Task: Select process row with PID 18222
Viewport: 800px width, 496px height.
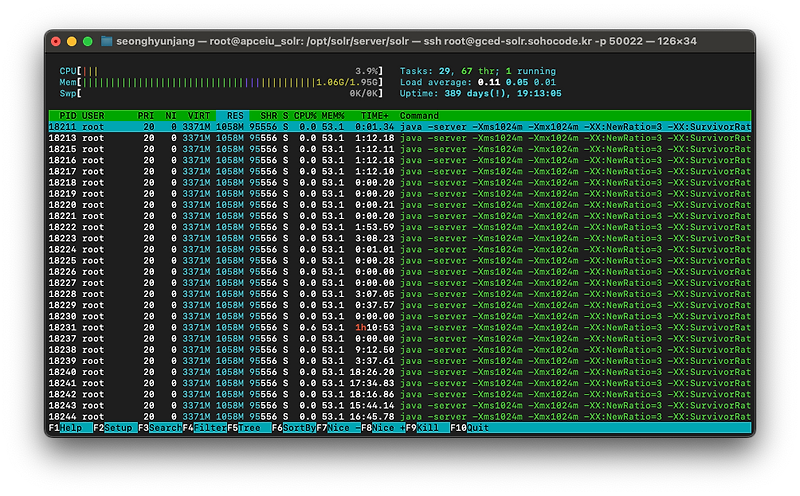Action: (399, 227)
